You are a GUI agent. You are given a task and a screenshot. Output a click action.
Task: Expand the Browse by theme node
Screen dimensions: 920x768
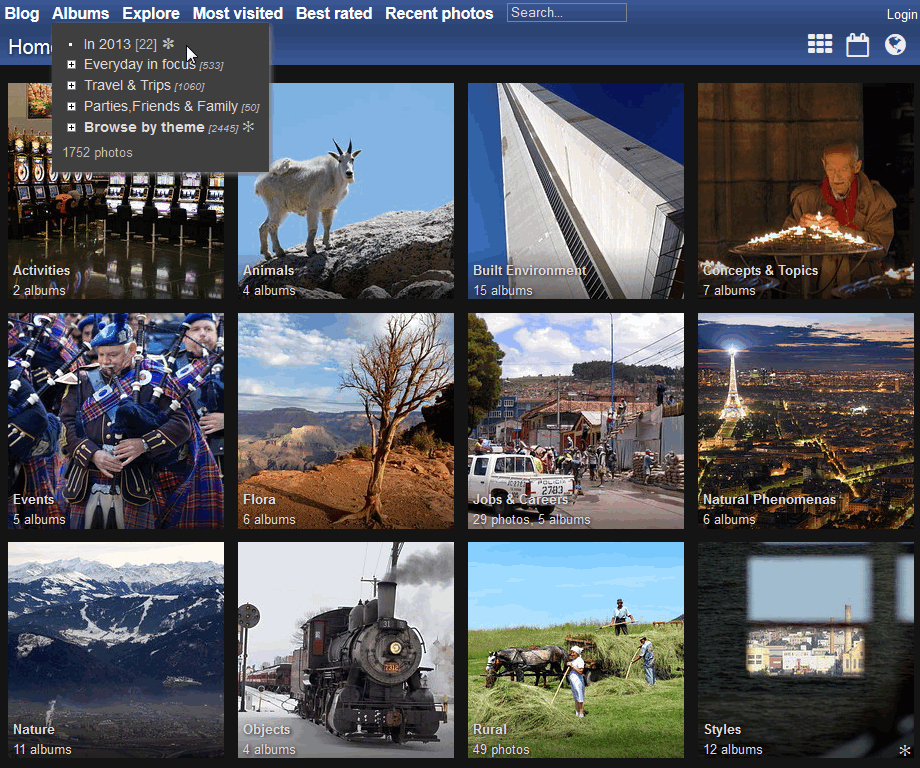[71, 128]
